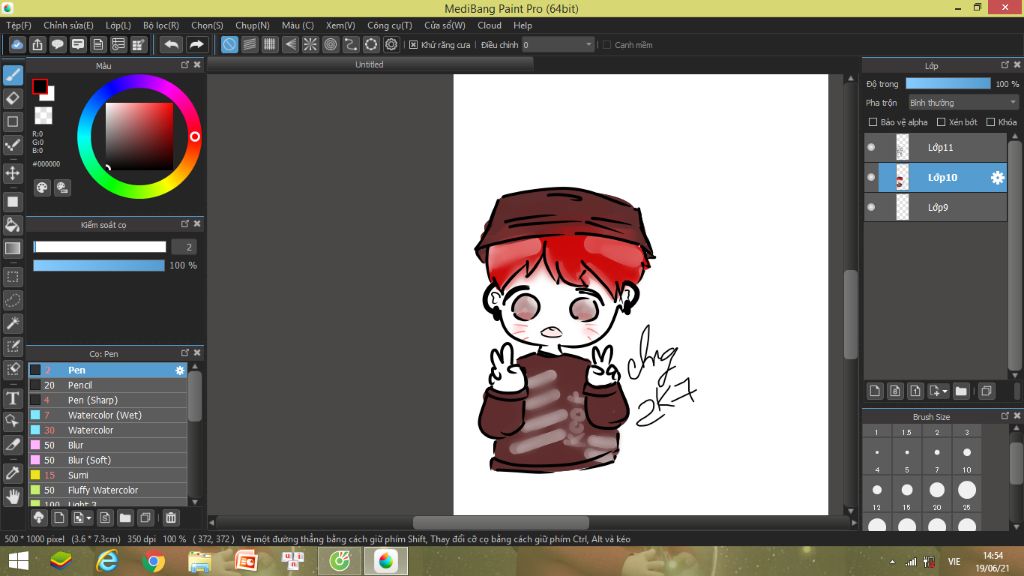Hide layer Lớp9

pos(871,208)
